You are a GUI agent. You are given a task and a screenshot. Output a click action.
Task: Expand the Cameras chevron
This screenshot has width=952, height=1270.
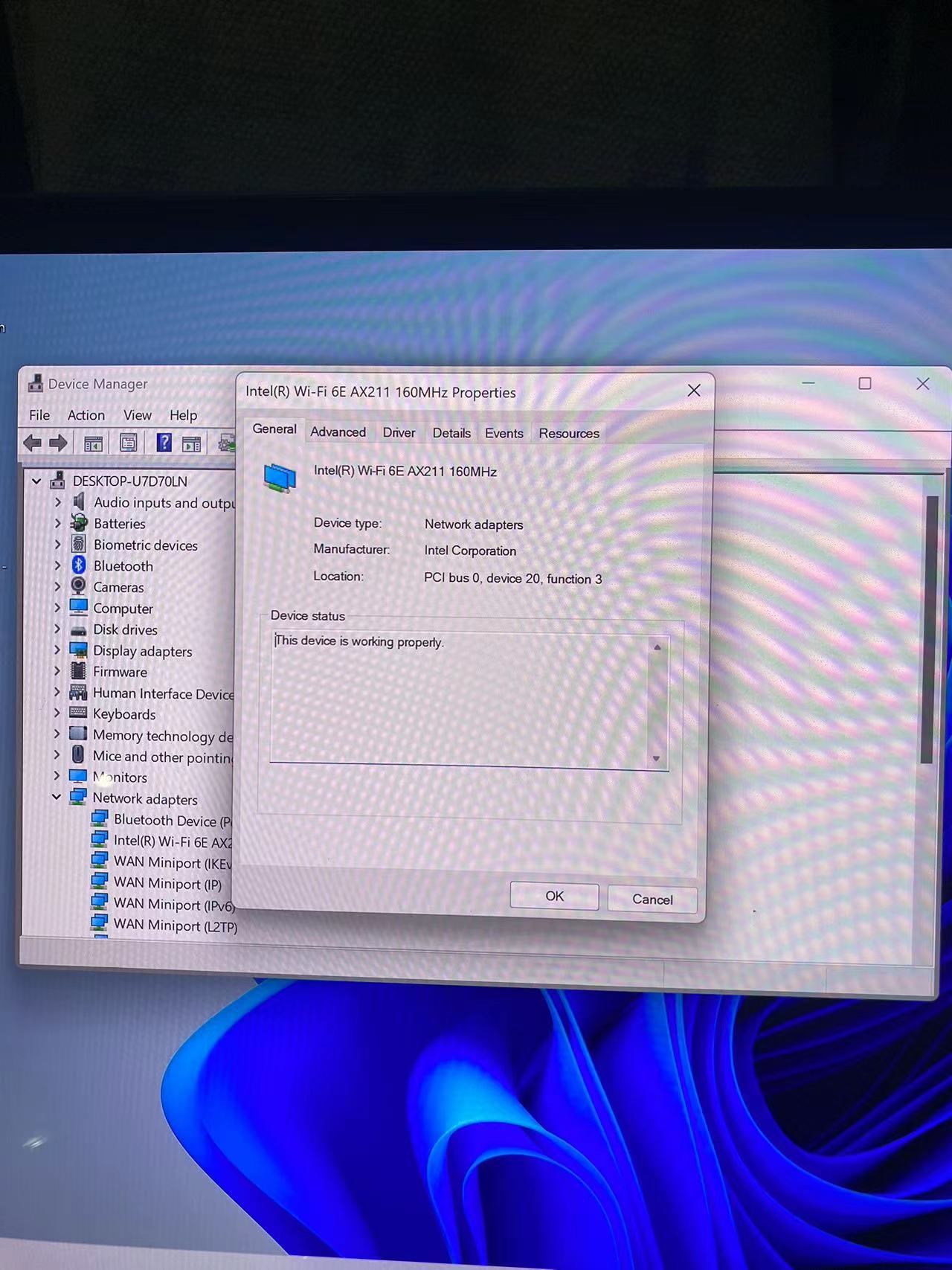(x=57, y=586)
